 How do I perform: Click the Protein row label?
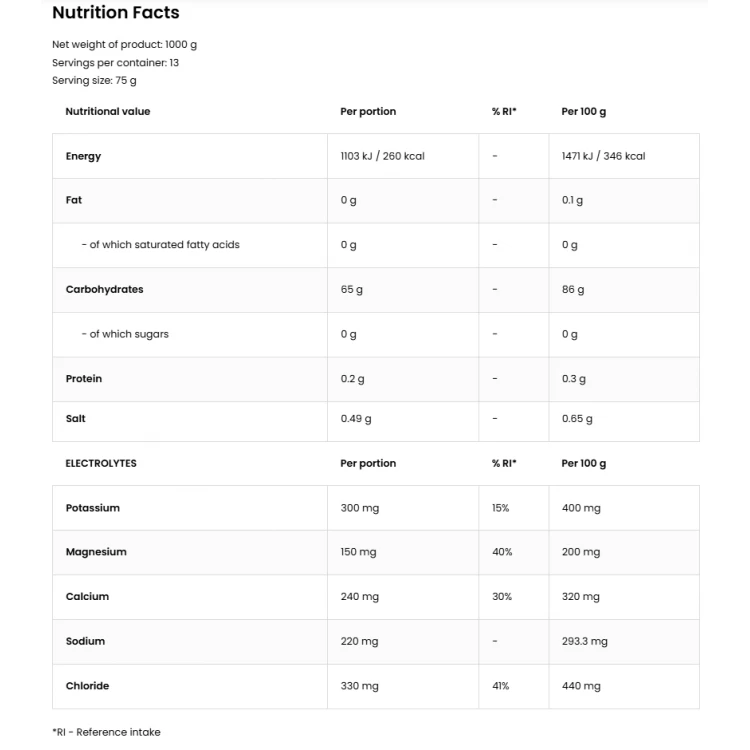coord(84,379)
